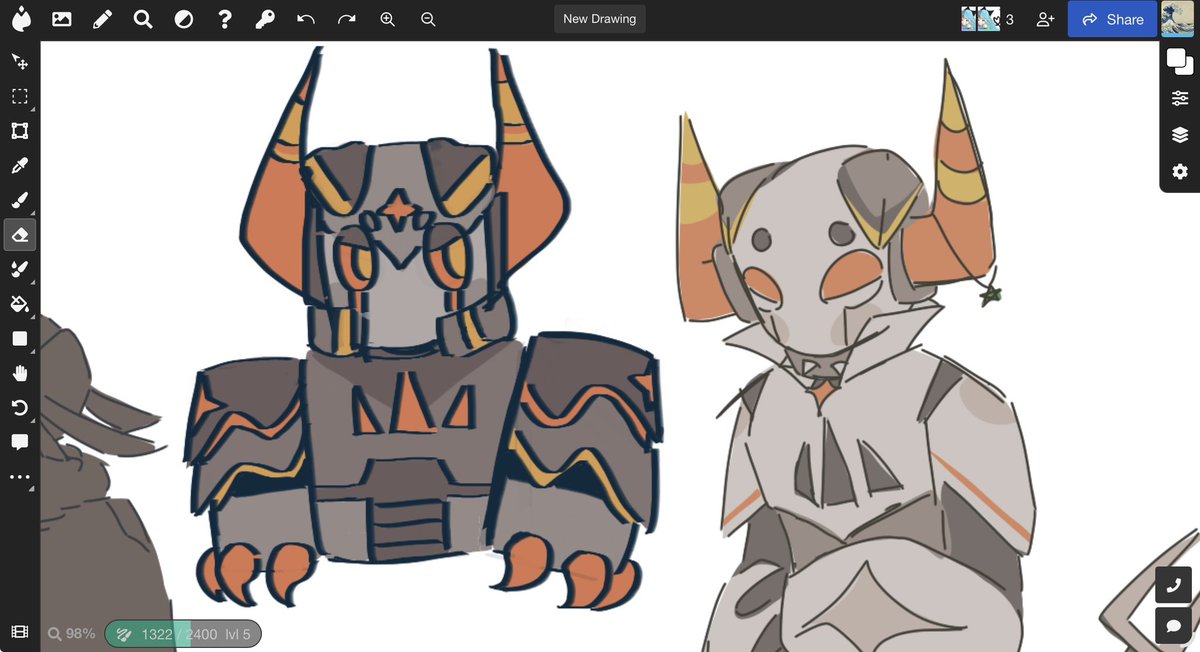Open the foreground/background color swatches
The width and height of the screenshot is (1200, 652).
tap(1180, 61)
